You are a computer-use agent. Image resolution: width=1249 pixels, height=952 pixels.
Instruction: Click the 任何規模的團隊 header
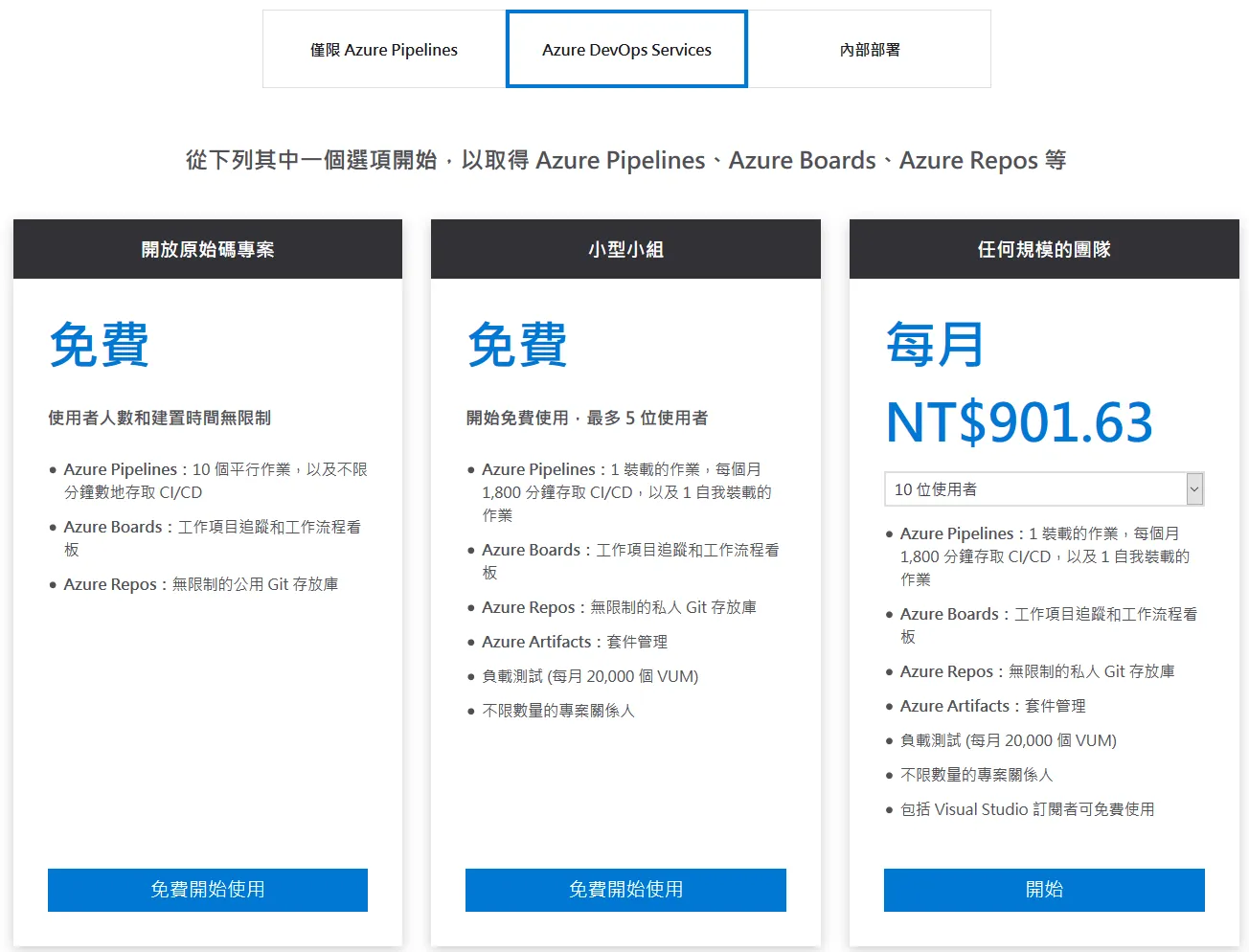click(x=1044, y=248)
